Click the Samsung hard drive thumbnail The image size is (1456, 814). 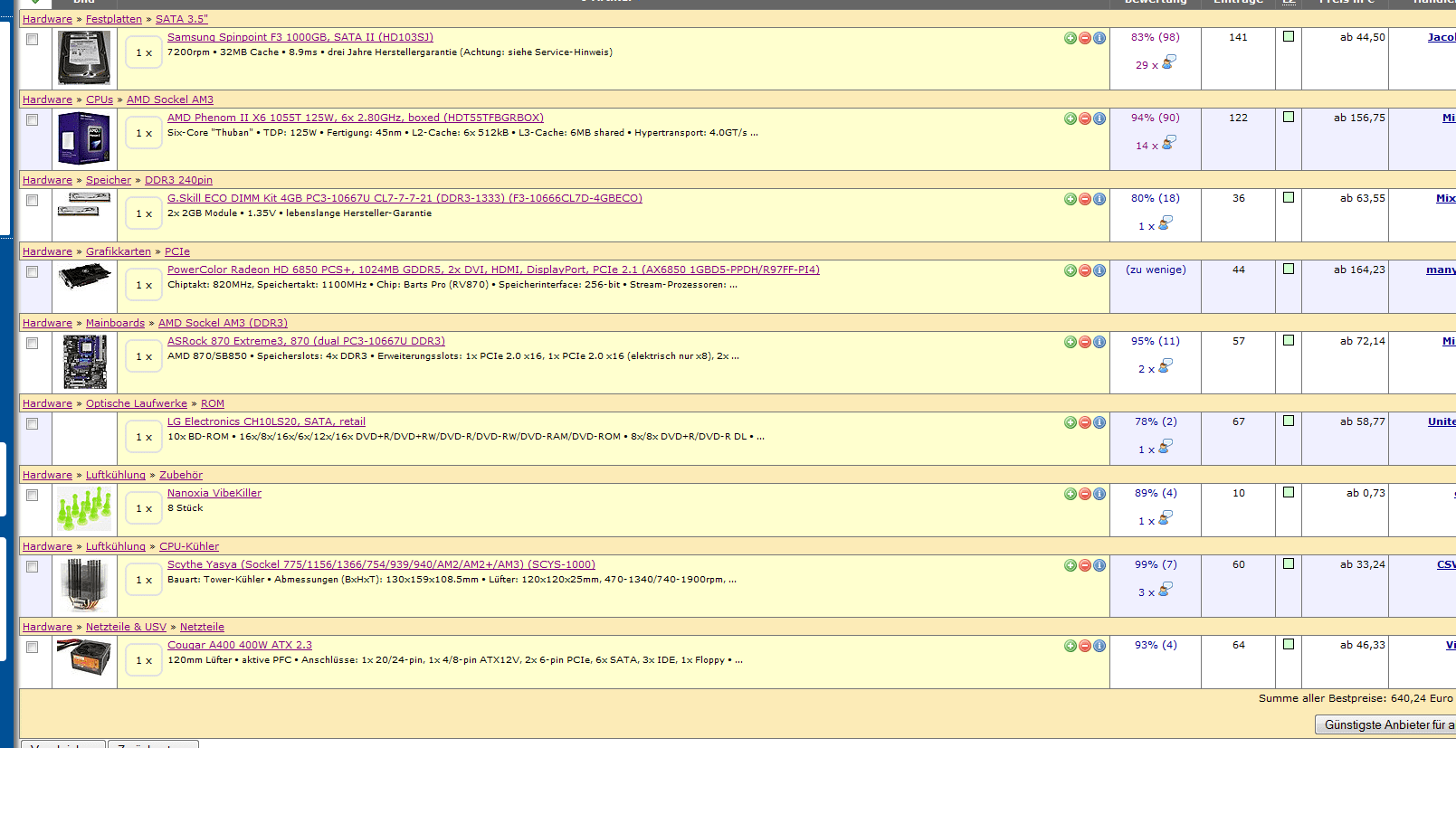tap(84, 58)
